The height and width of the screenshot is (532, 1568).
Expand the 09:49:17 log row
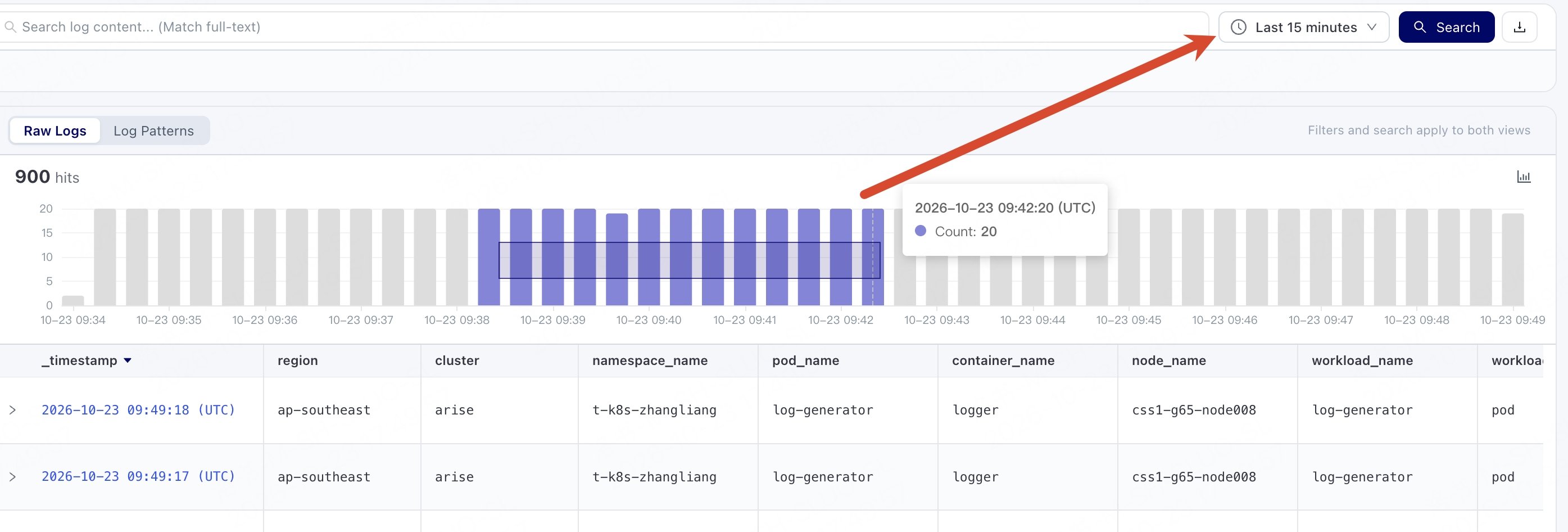12,476
